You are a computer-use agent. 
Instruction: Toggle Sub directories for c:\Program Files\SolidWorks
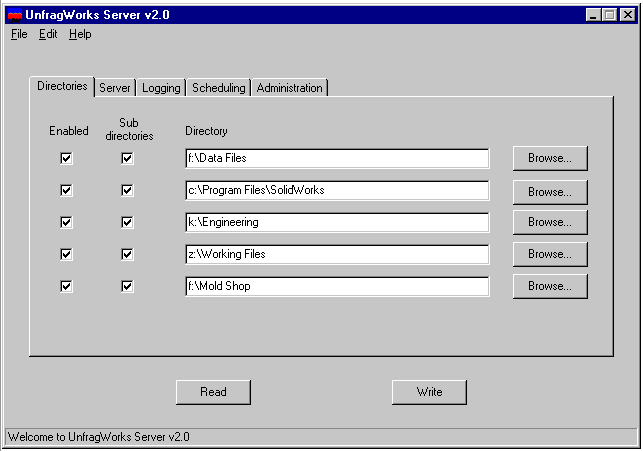pos(127,190)
